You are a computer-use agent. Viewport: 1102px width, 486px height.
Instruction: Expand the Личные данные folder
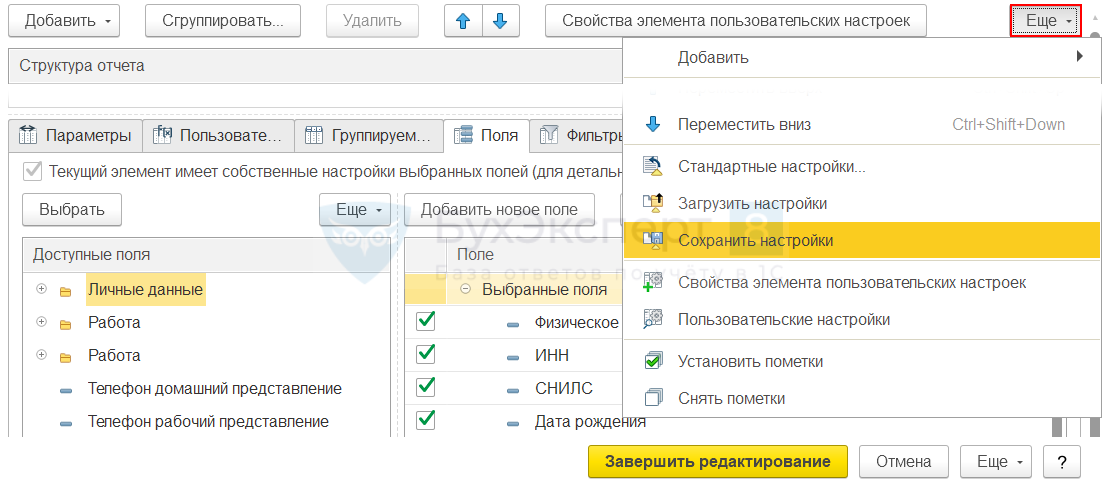pos(41,289)
